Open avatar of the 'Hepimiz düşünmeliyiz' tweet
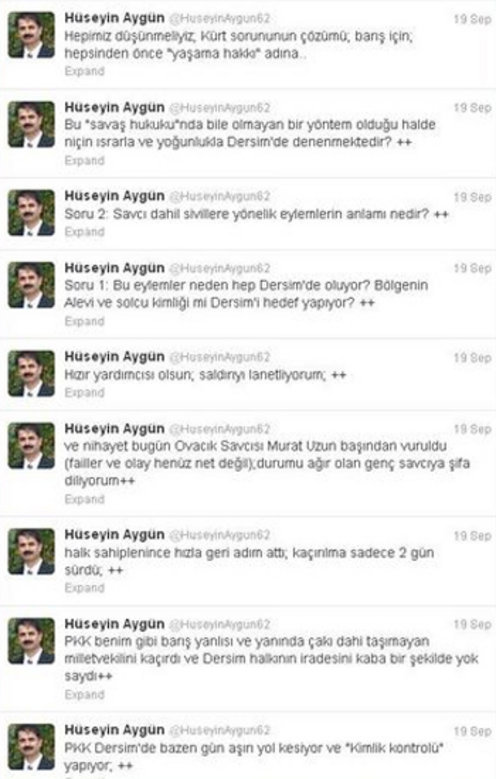This screenshot has height=779, width=496. point(31,35)
